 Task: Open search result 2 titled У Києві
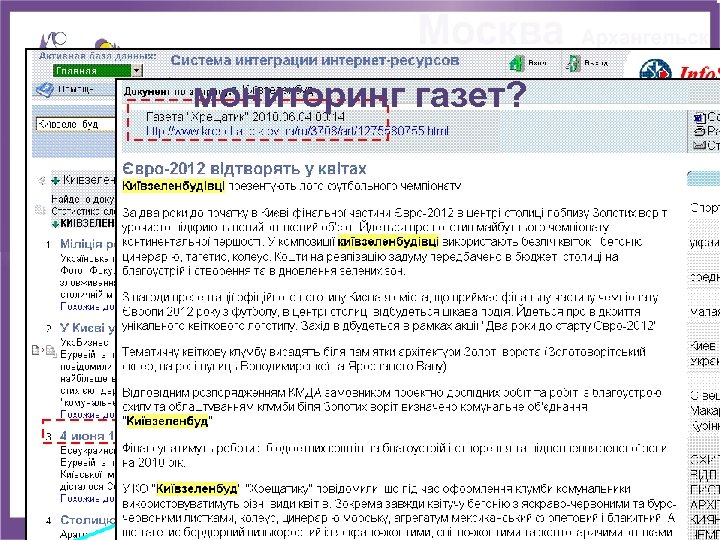[87, 328]
